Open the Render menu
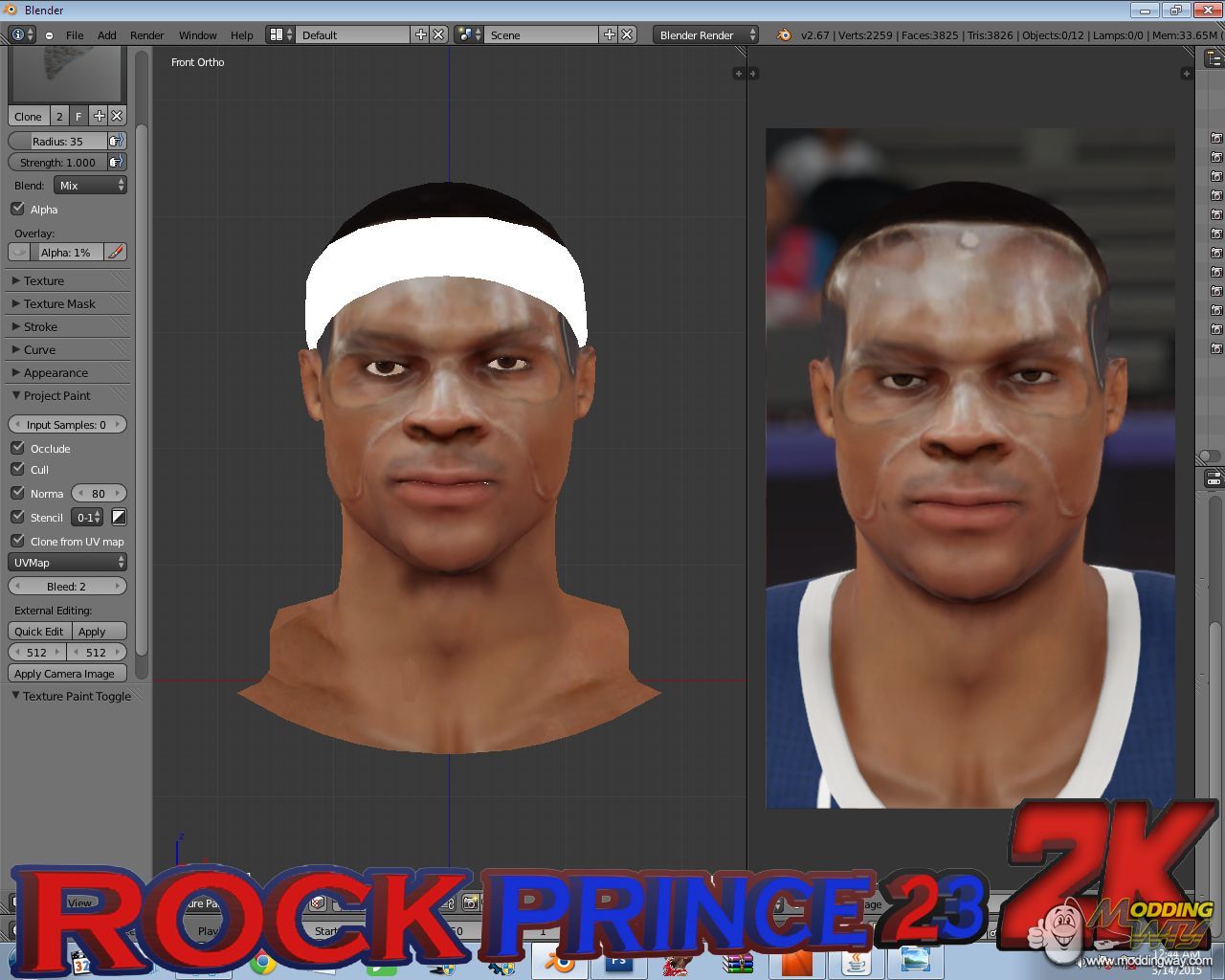Screen dimensions: 1225x980 point(146,35)
